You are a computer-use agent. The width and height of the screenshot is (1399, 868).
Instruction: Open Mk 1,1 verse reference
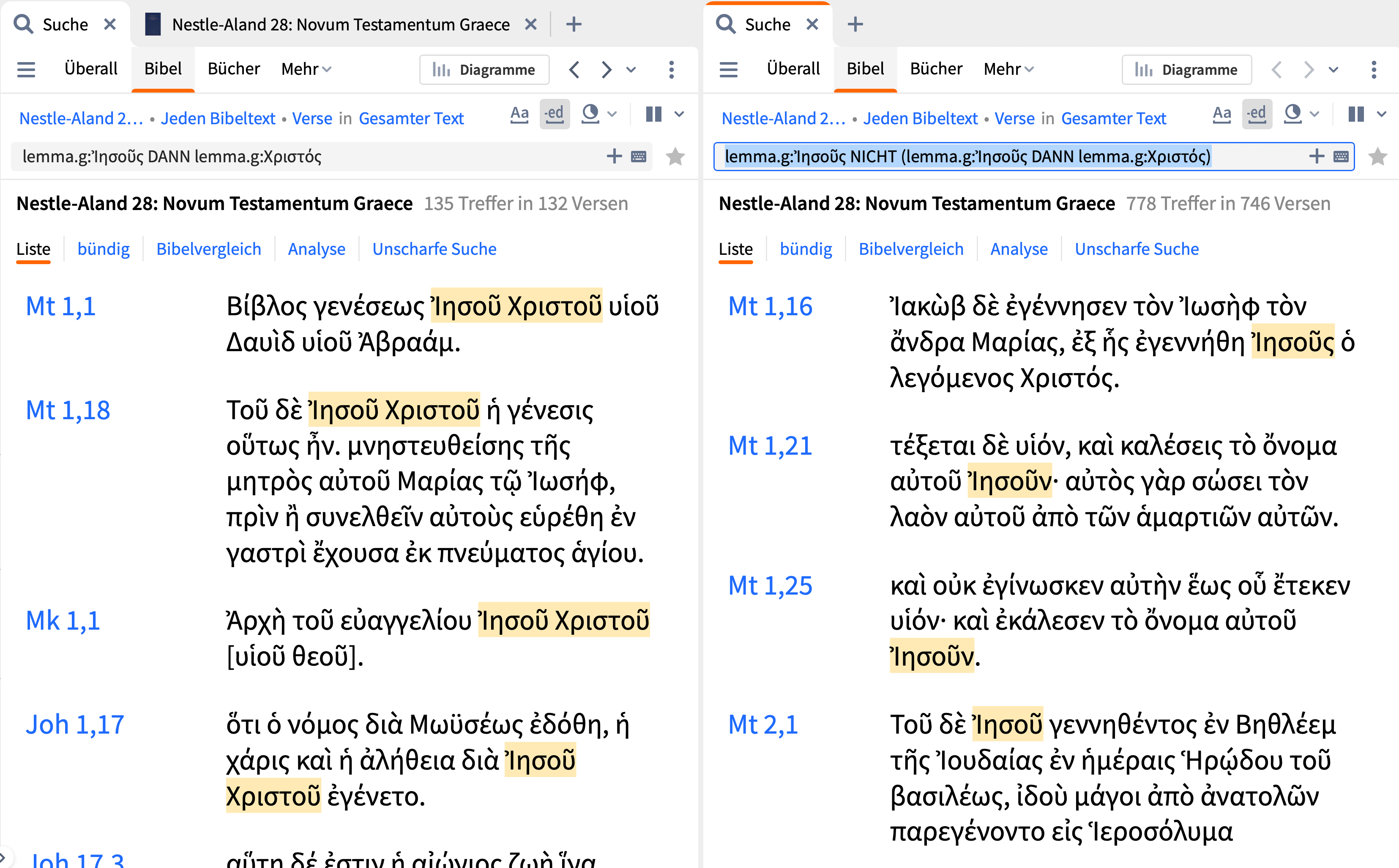(x=63, y=620)
